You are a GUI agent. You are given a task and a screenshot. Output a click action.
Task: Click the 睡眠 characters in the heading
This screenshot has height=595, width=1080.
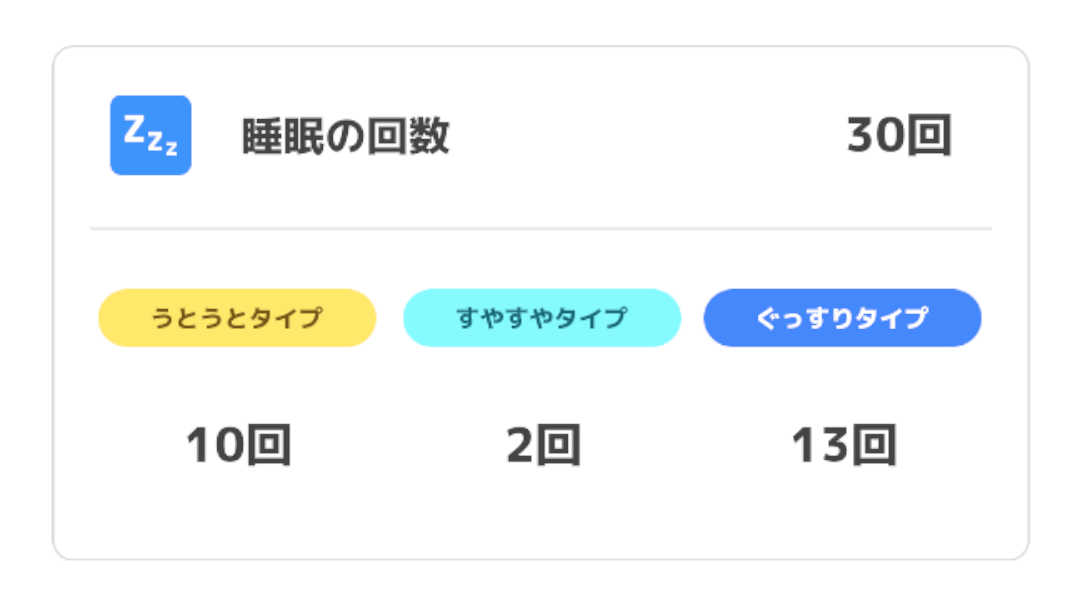283,136
